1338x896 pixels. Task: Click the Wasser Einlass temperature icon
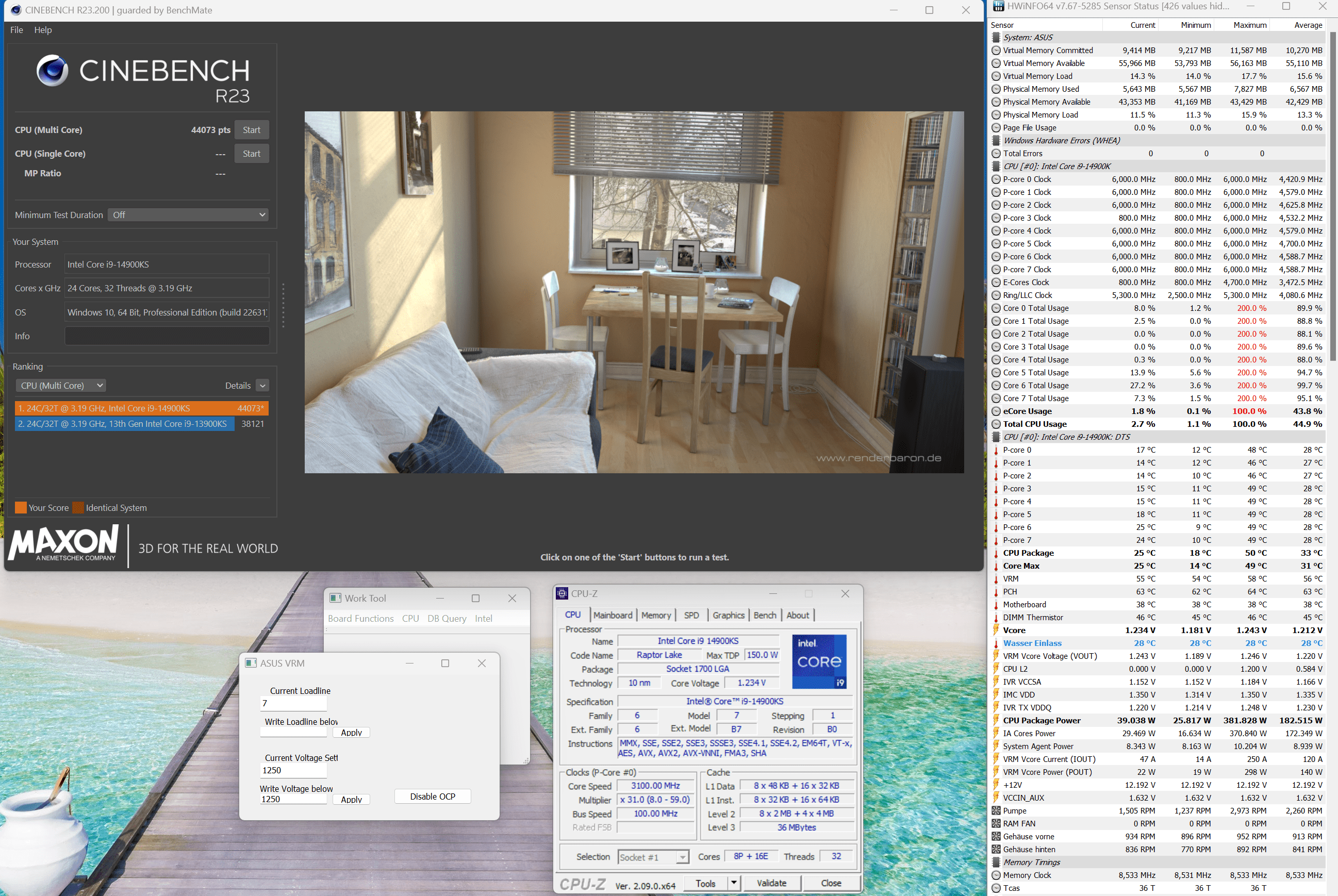click(996, 643)
